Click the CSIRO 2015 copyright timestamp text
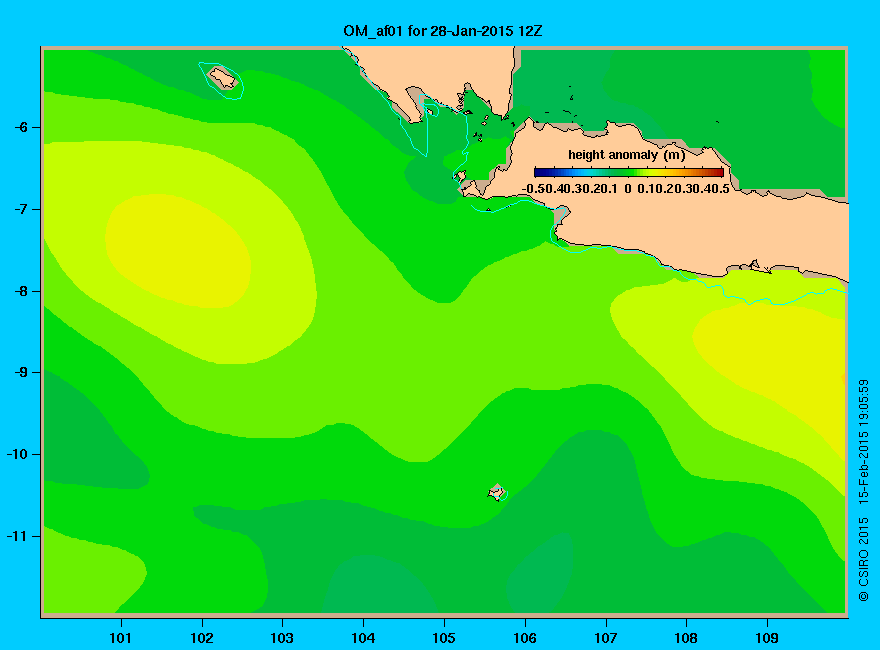Viewport: 880px width, 650px height. coord(864,490)
